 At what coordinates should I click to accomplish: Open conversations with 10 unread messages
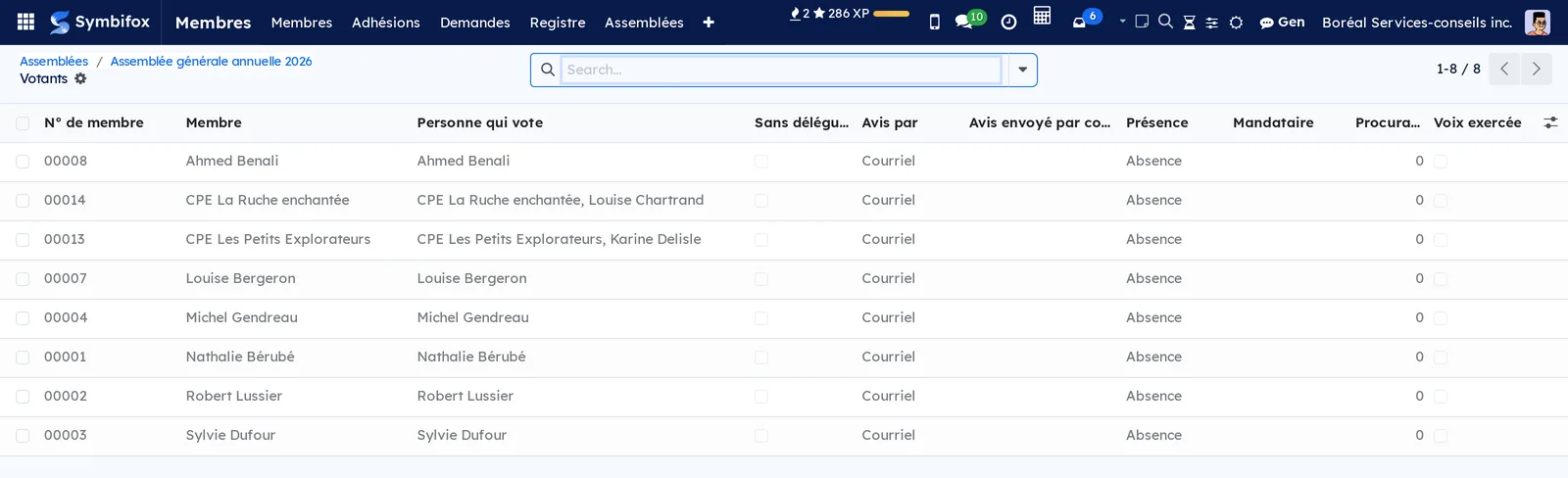(x=970, y=20)
